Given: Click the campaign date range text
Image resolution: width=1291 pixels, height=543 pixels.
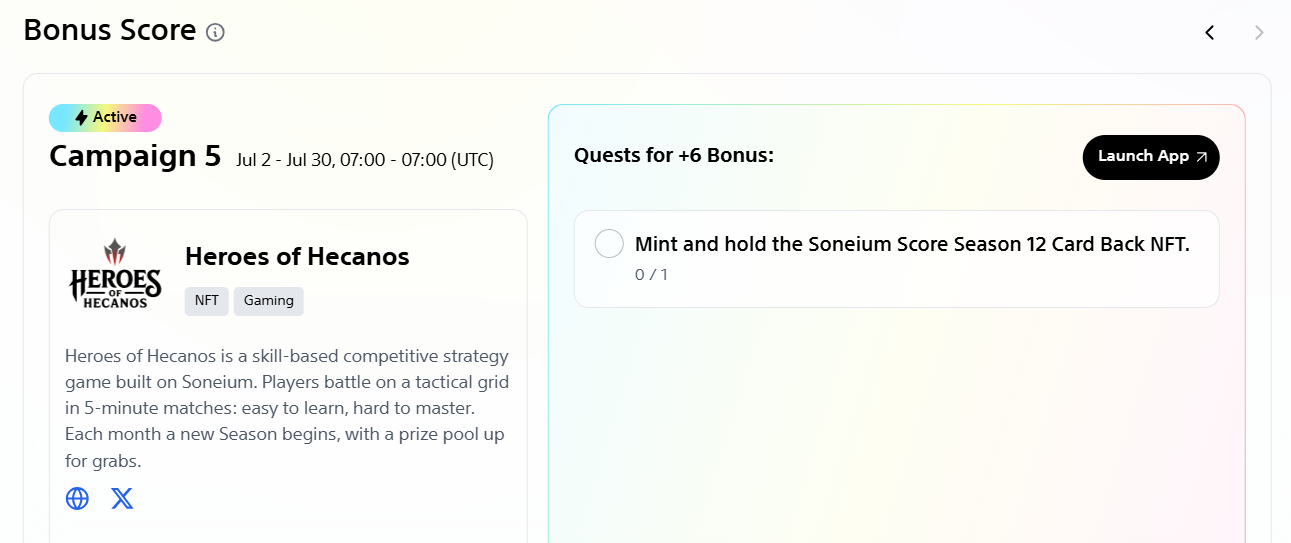Looking at the screenshot, I should 365,160.
